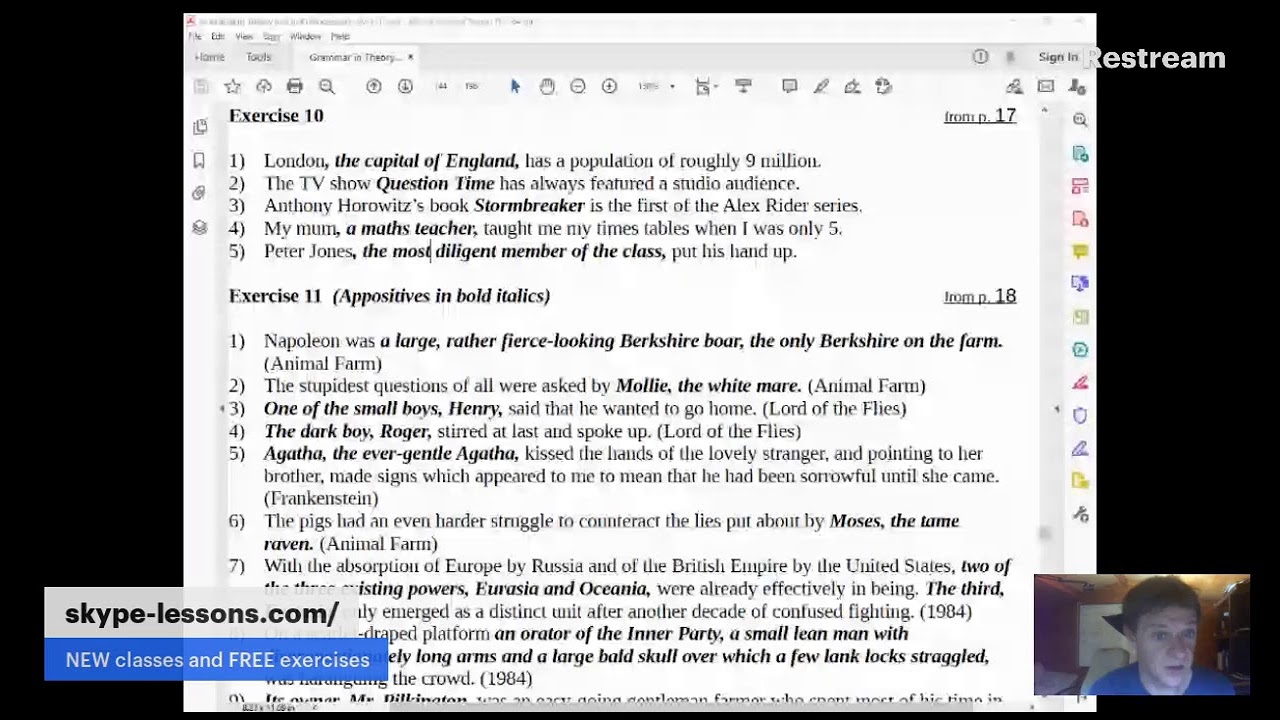The image size is (1280, 720).
Task: Activate the Hand pan tool
Action: 547,87
